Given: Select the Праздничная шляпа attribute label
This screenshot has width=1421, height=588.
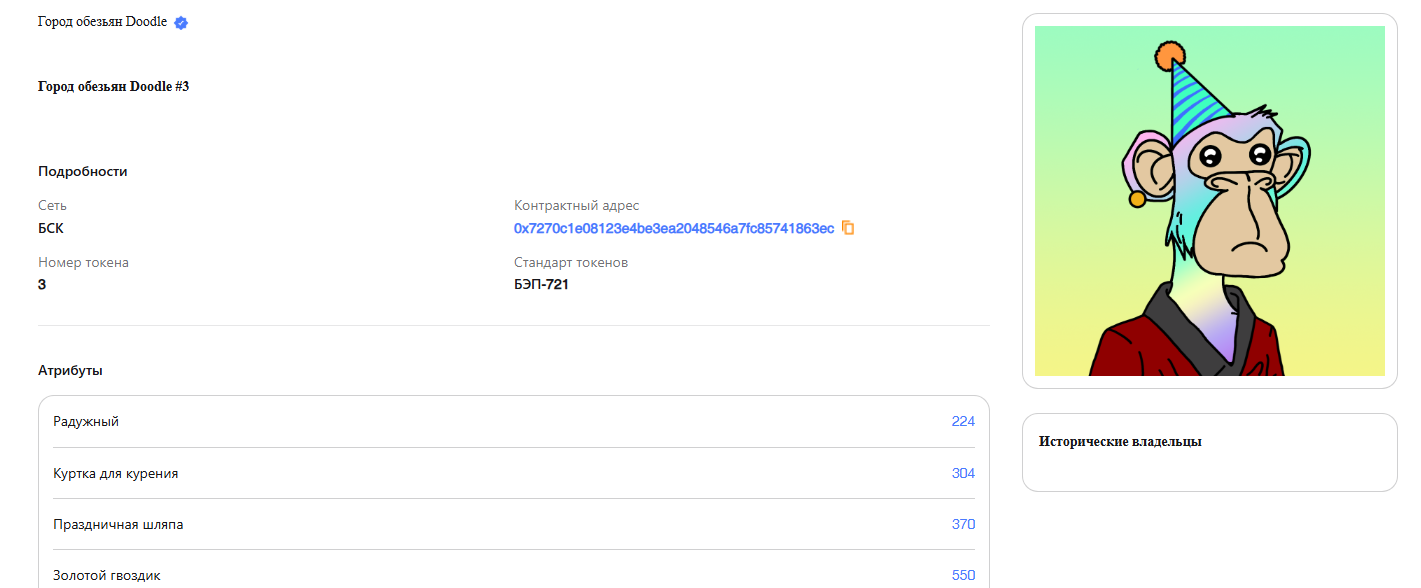Looking at the screenshot, I should (118, 524).
